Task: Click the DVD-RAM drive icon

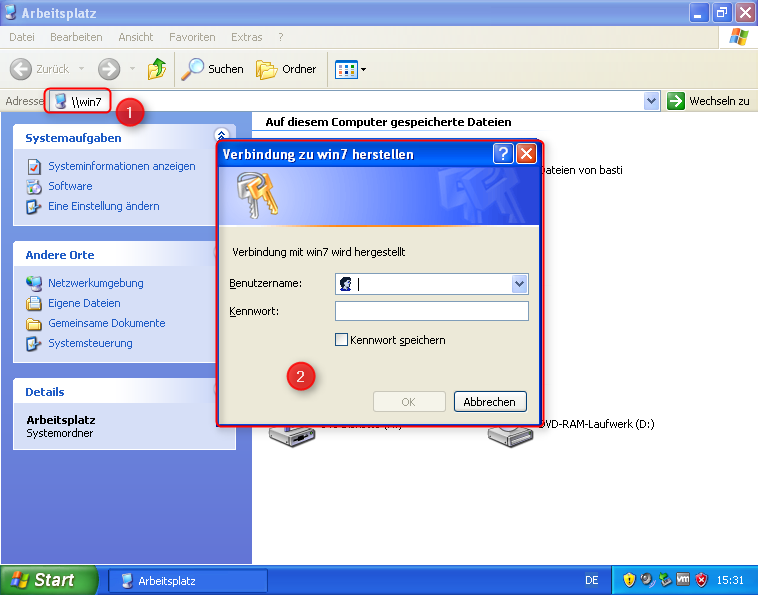Action: (510, 436)
